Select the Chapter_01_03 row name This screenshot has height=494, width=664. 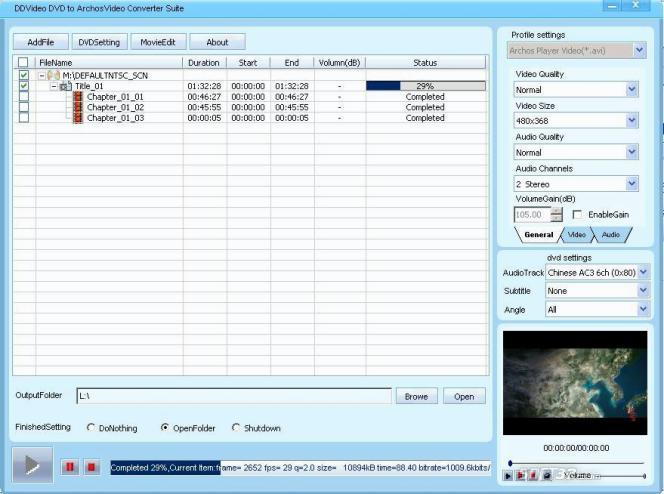(x=115, y=118)
